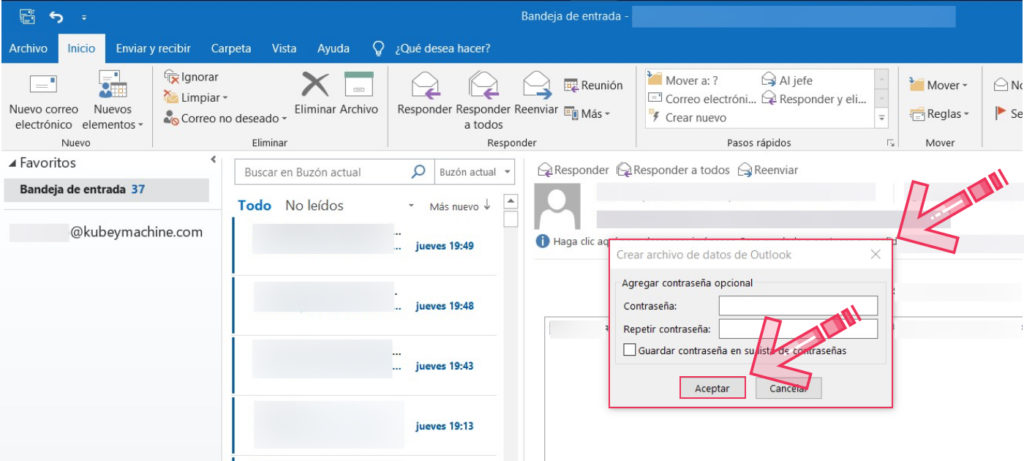Select quick step Mover a: ?
1024x461 pixels.
click(683, 81)
